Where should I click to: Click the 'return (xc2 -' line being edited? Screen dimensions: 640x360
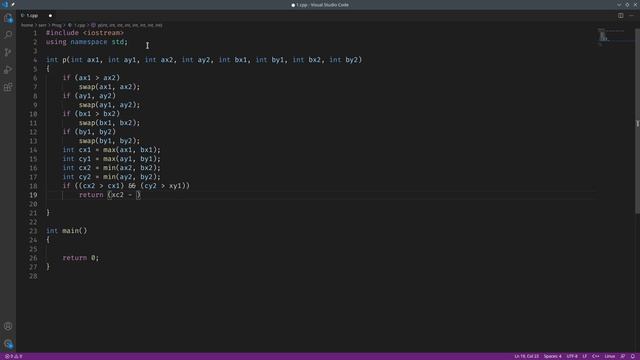point(109,195)
